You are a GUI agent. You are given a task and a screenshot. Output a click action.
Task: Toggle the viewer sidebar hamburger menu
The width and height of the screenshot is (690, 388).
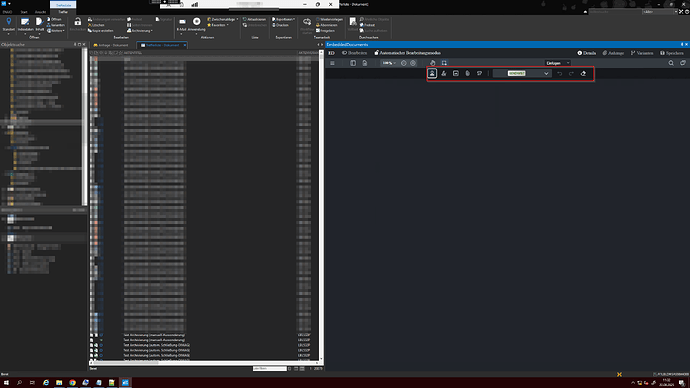point(332,63)
